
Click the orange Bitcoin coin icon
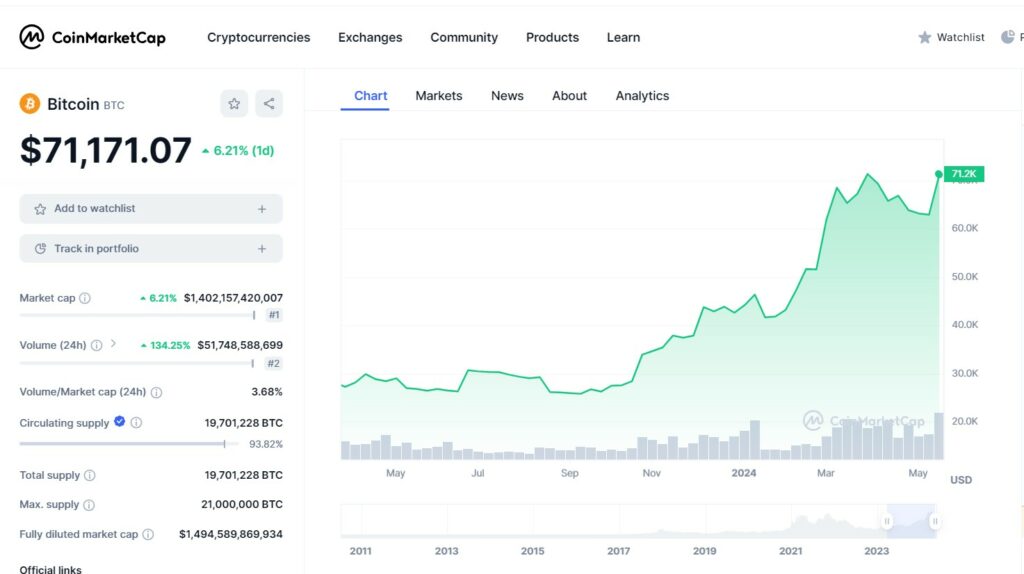click(x=29, y=103)
